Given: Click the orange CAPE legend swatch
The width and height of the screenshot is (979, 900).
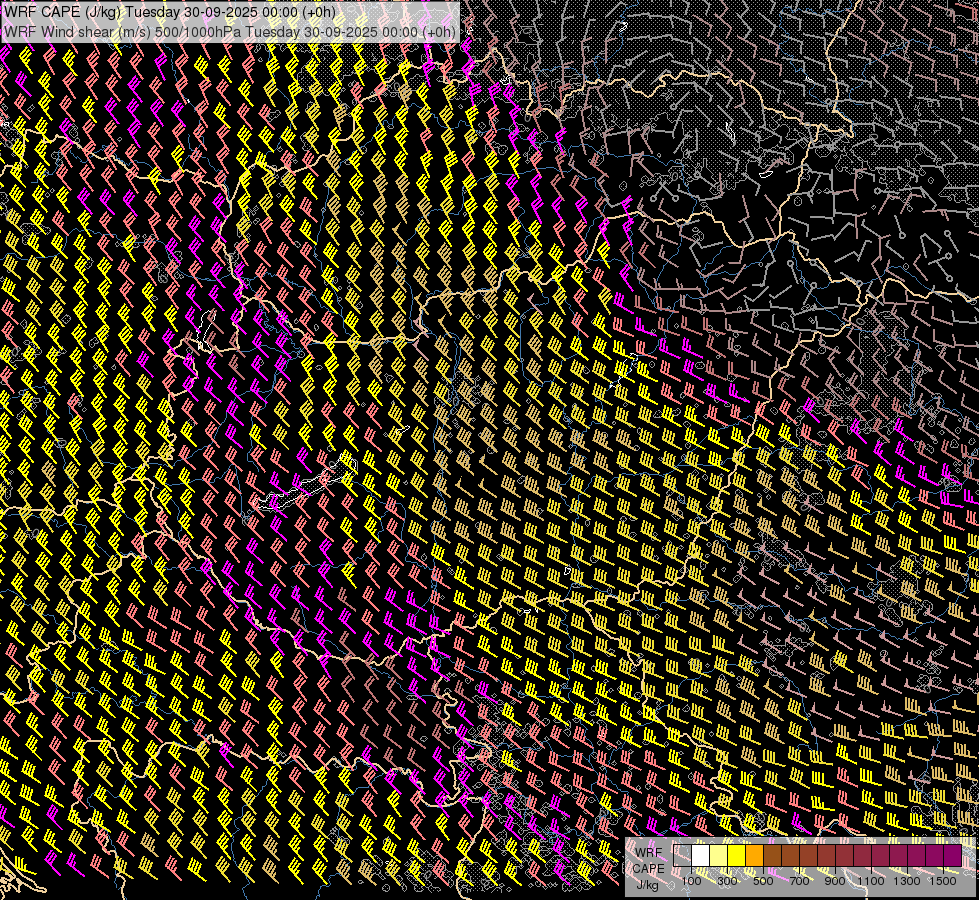Looking at the screenshot, I should coord(754,856).
